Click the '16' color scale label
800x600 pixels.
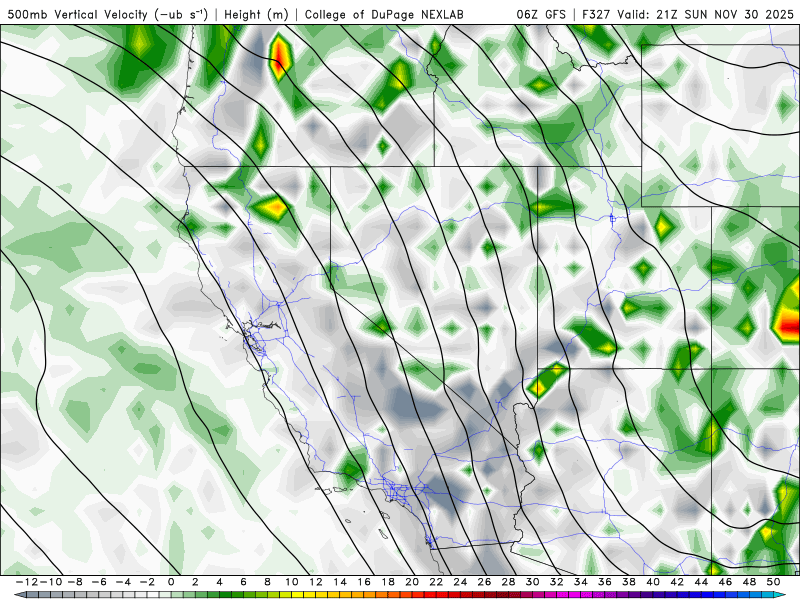[364, 582]
